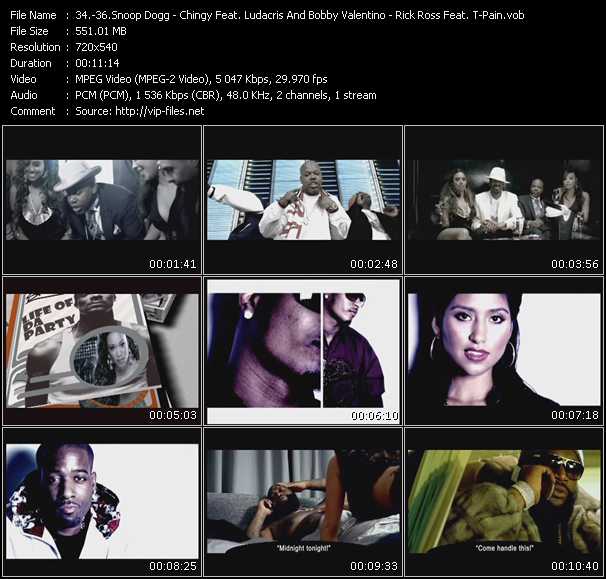Open the thumbnail at timestamp 00:01:41
This screenshot has width=606, height=579.
point(102,200)
